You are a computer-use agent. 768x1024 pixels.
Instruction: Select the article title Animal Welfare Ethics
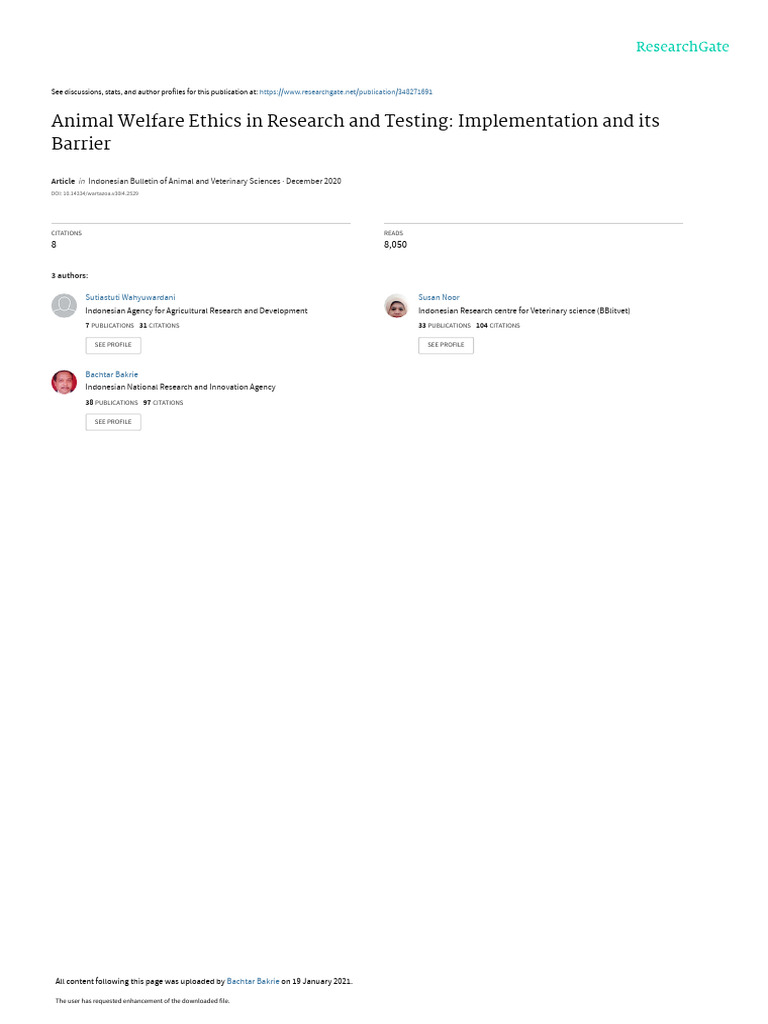click(x=355, y=132)
